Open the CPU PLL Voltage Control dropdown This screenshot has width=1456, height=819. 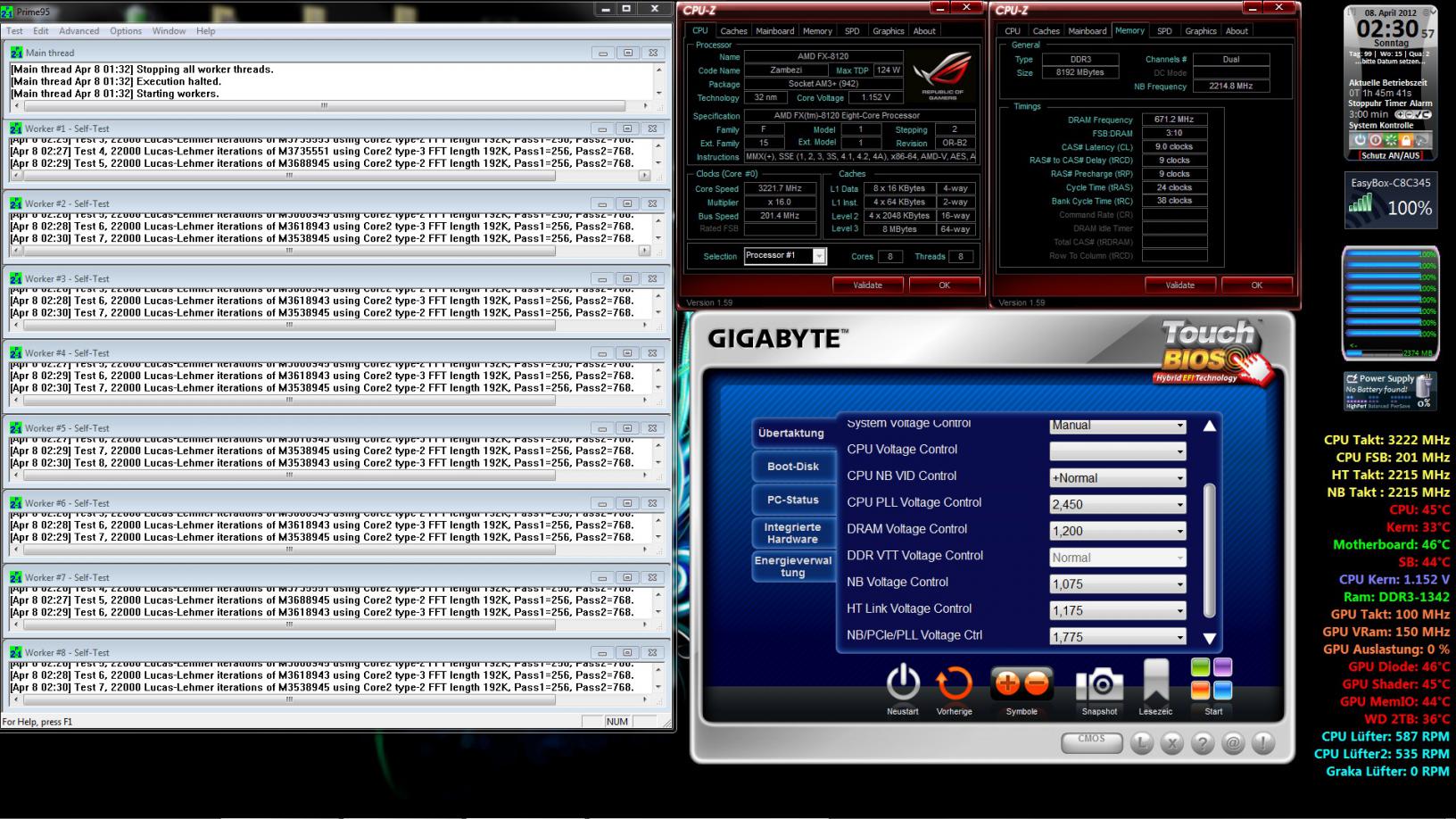tap(1118, 504)
